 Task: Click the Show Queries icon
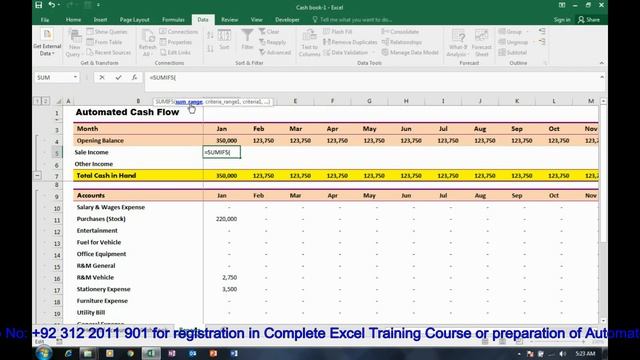pyautogui.click(x=107, y=32)
